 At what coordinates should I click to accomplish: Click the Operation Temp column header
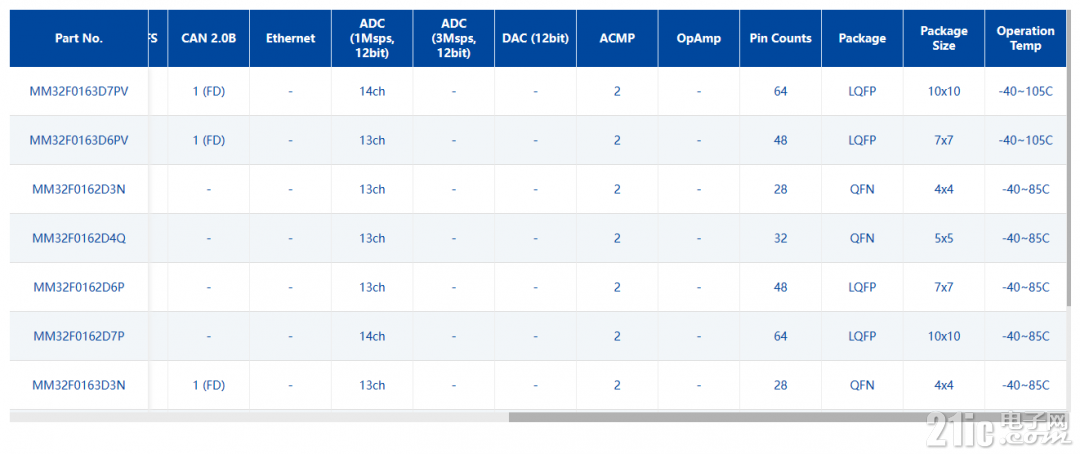pos(1026,39)
